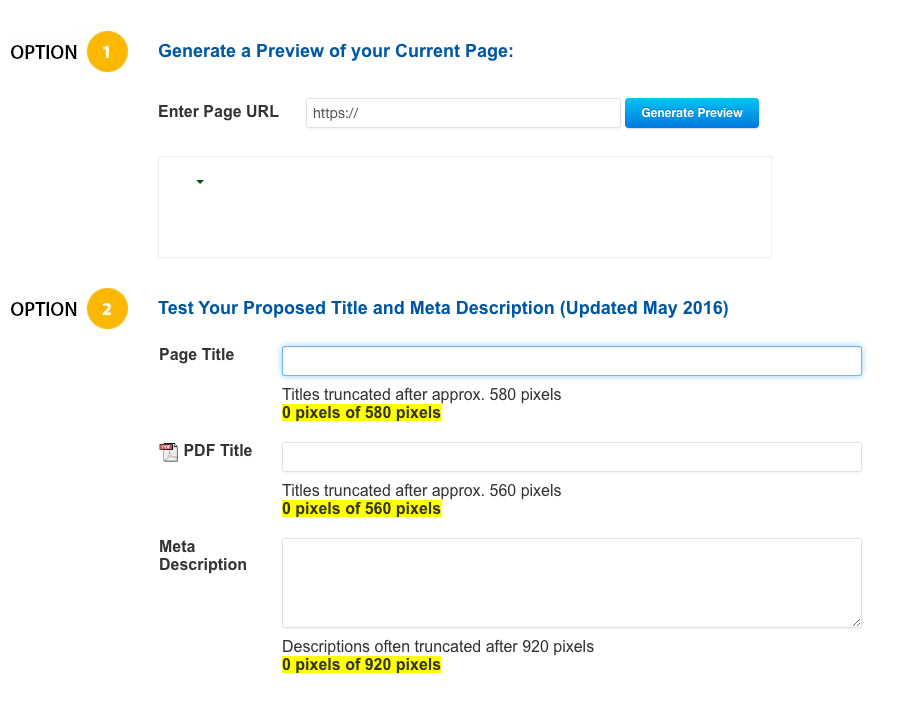The width and height of the screenshot is (910, 714).
Task: Click the "Test Your Proposed Title and Meta Description" heading
Action: click(x=443, y=308)
